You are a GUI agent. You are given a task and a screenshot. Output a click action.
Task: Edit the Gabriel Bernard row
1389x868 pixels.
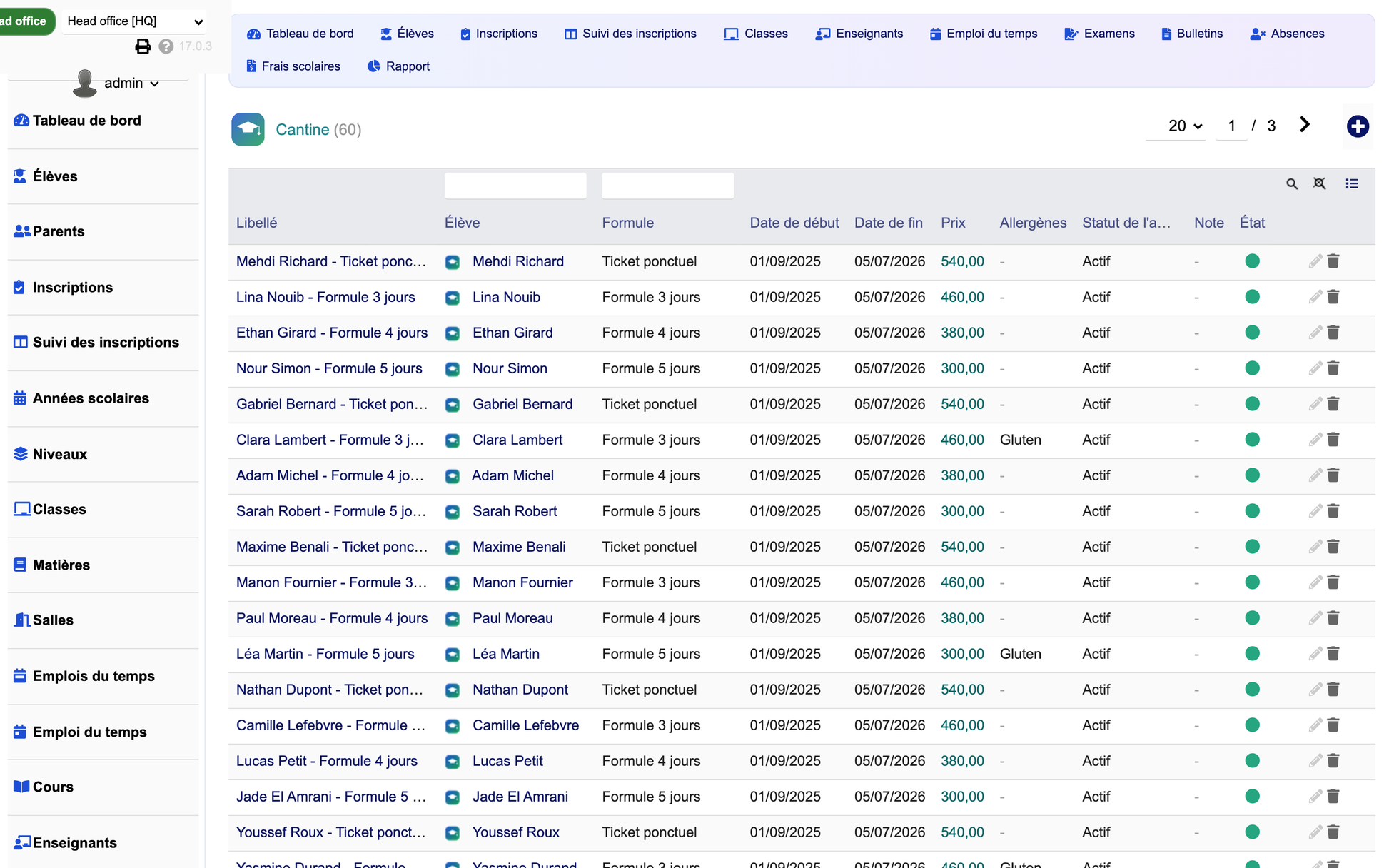click(1315, 404)
